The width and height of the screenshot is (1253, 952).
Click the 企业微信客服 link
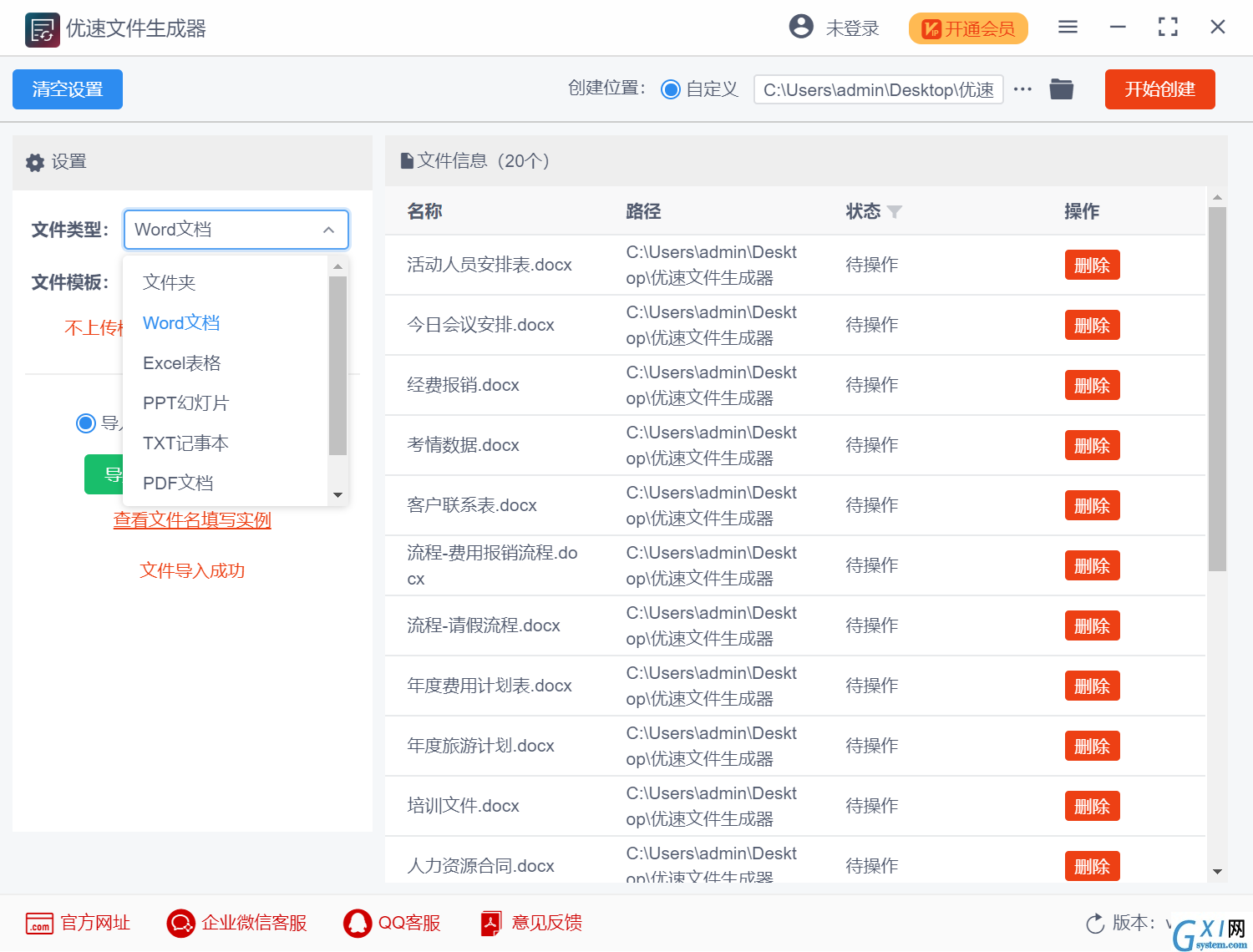tap(254, 923)
